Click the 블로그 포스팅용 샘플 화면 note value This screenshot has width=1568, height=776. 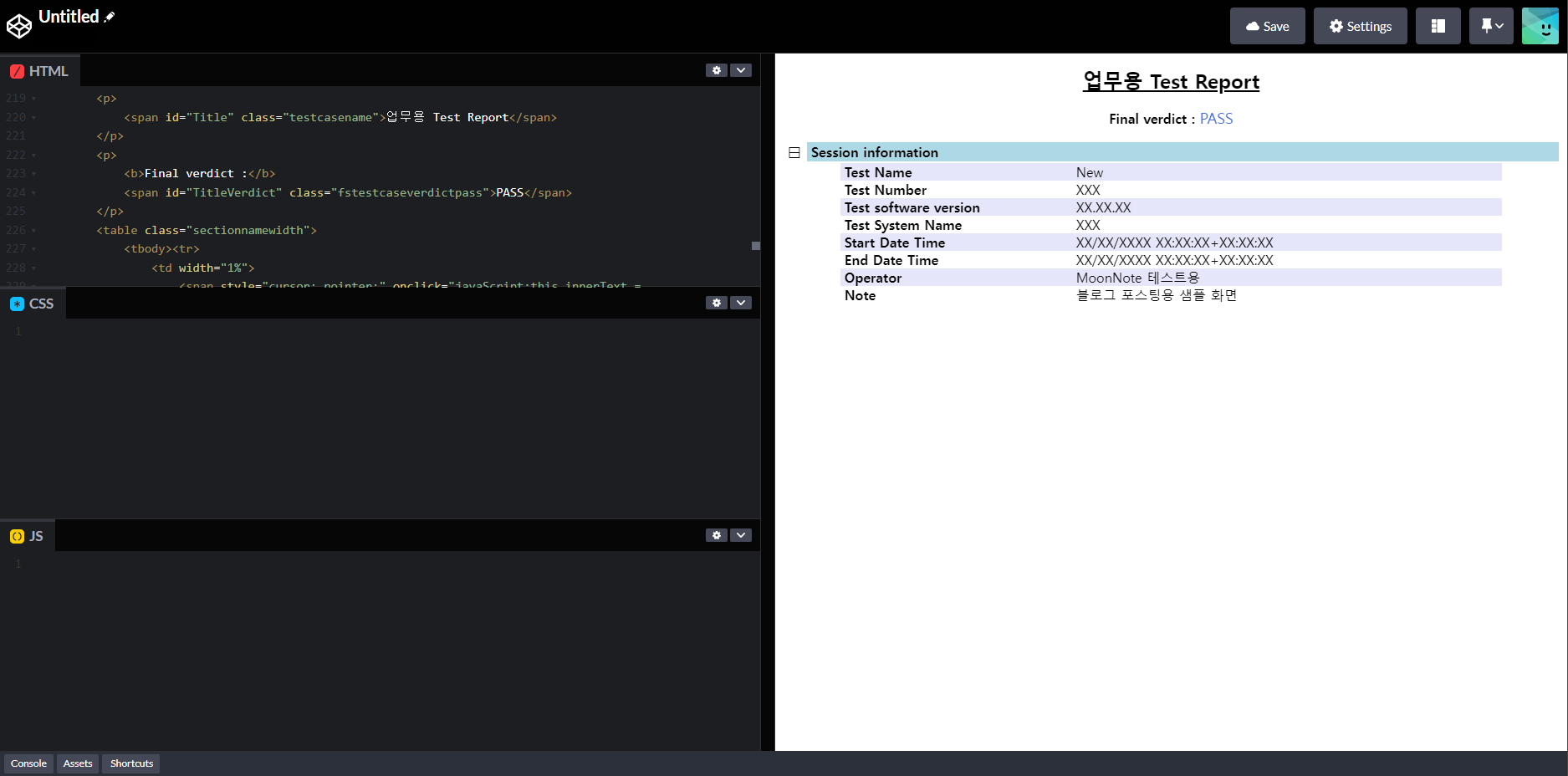tap(1156, 295)
